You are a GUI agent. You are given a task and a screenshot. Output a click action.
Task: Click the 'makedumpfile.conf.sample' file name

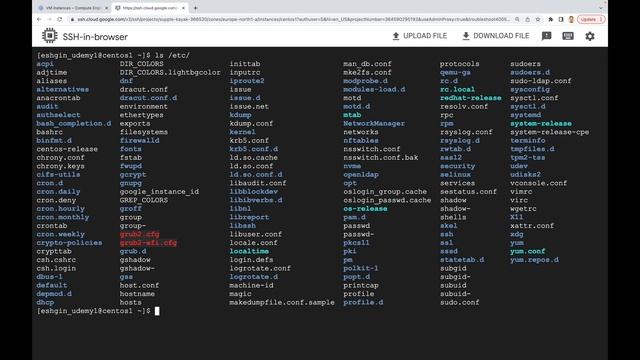(x=282, y=302)
